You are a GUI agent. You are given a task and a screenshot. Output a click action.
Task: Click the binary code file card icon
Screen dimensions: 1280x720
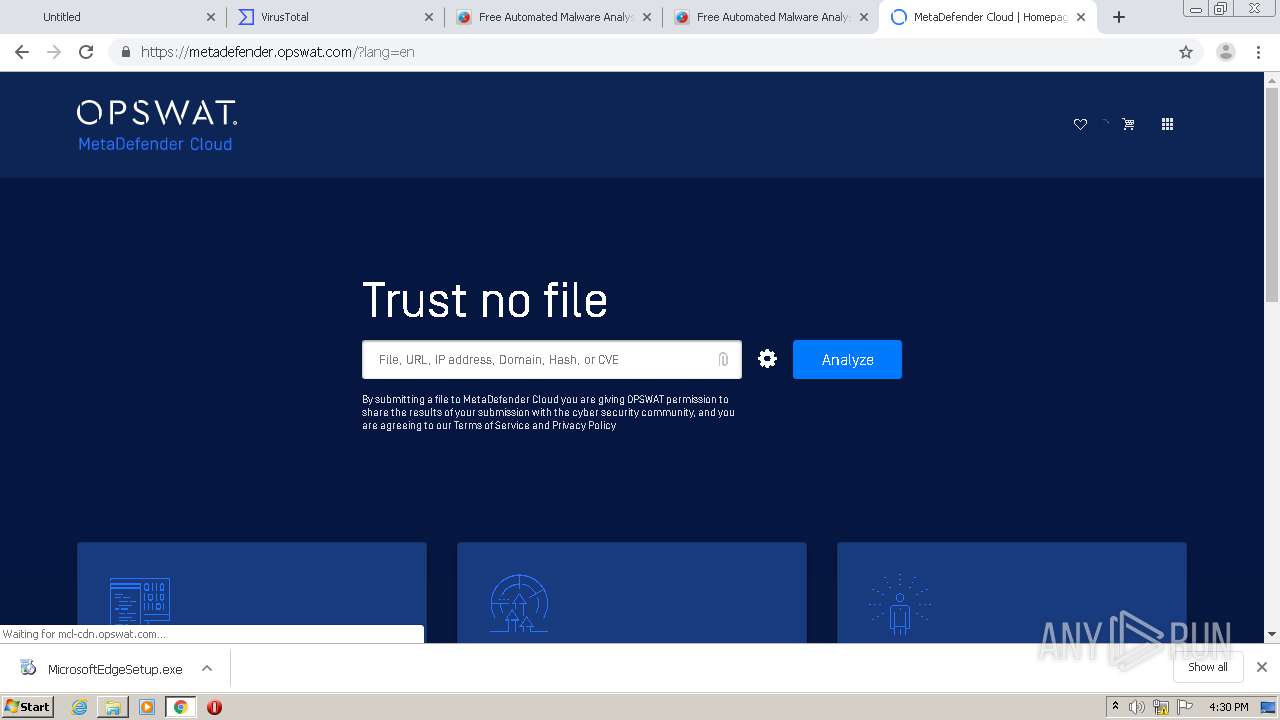click(x=140, y=604)
